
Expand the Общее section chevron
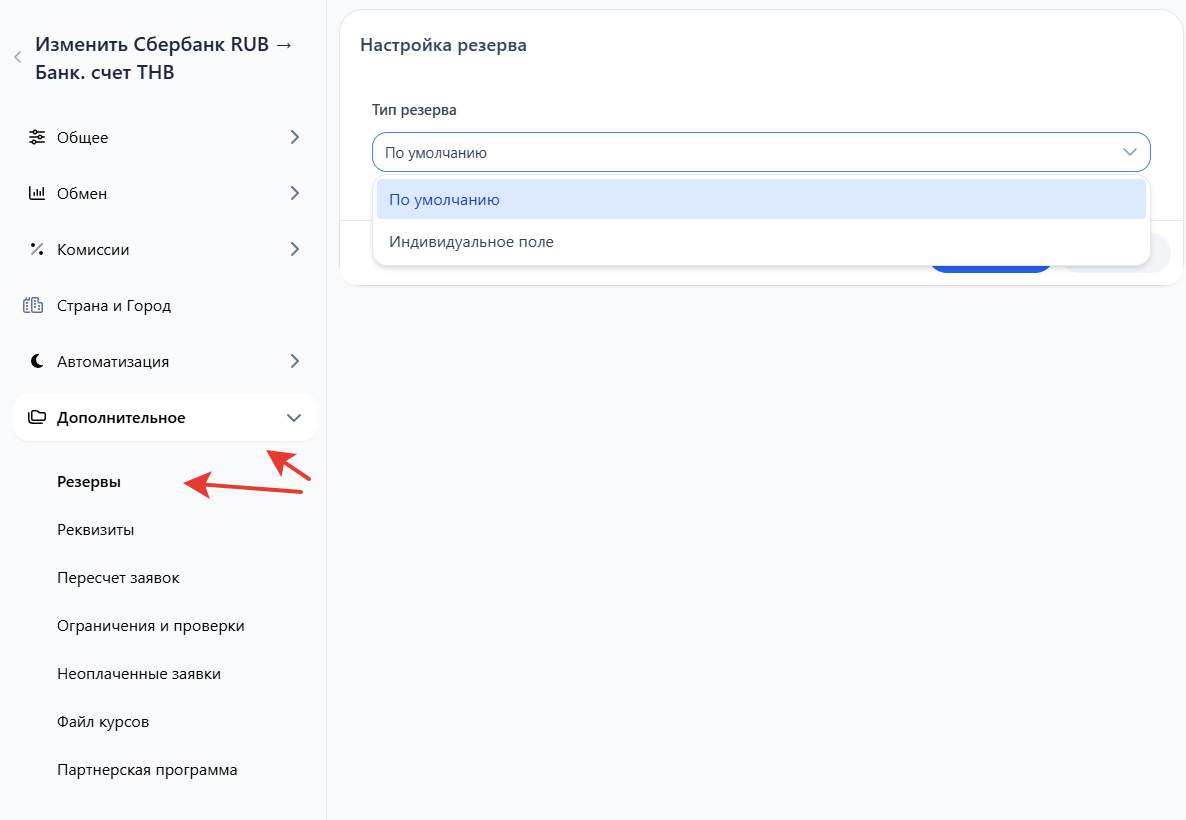(294, 137)
